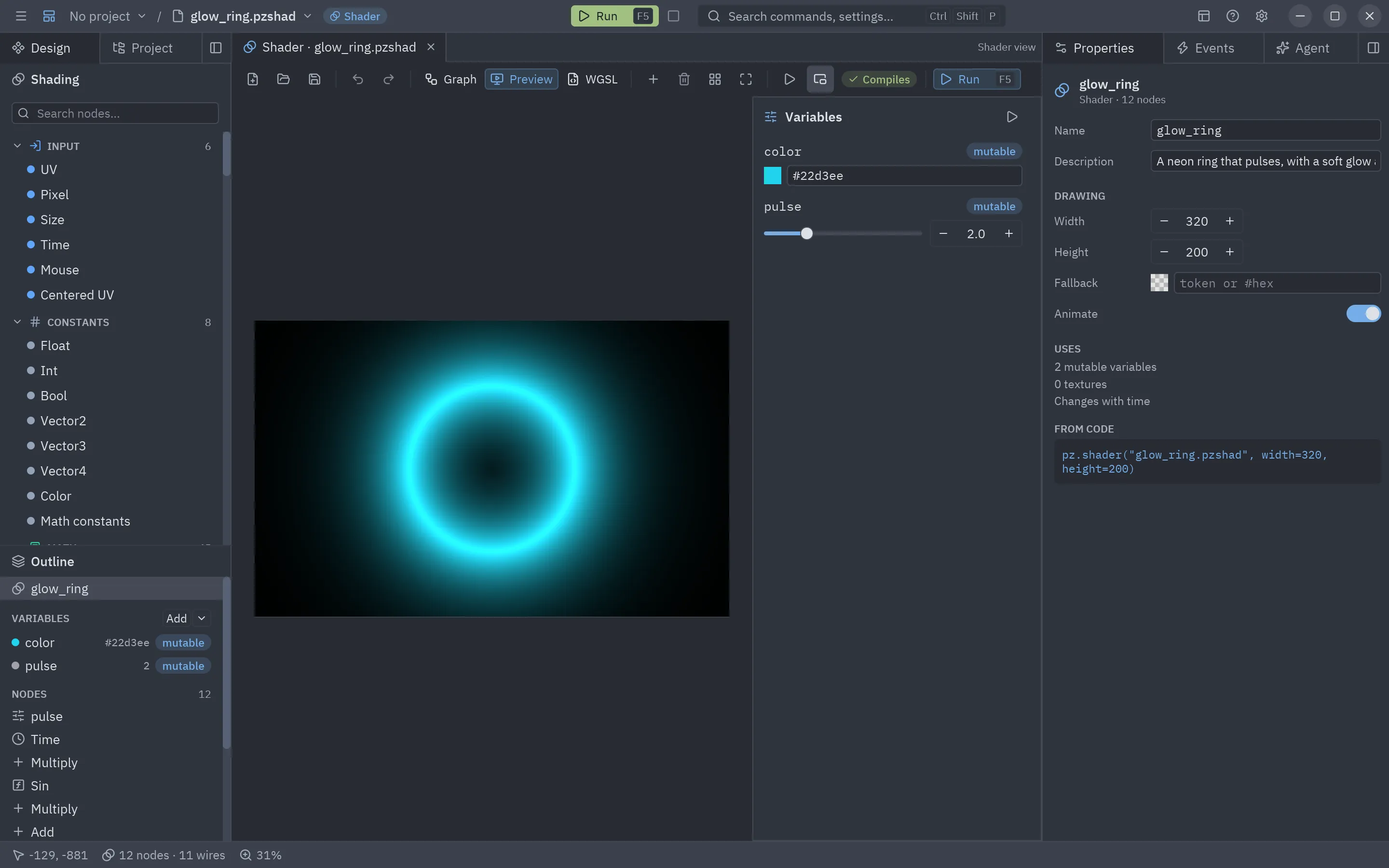Click Add in the VARIABLES section
Image resolution: width=1389 pixels, height=868 pixels.
pos(176,618)
